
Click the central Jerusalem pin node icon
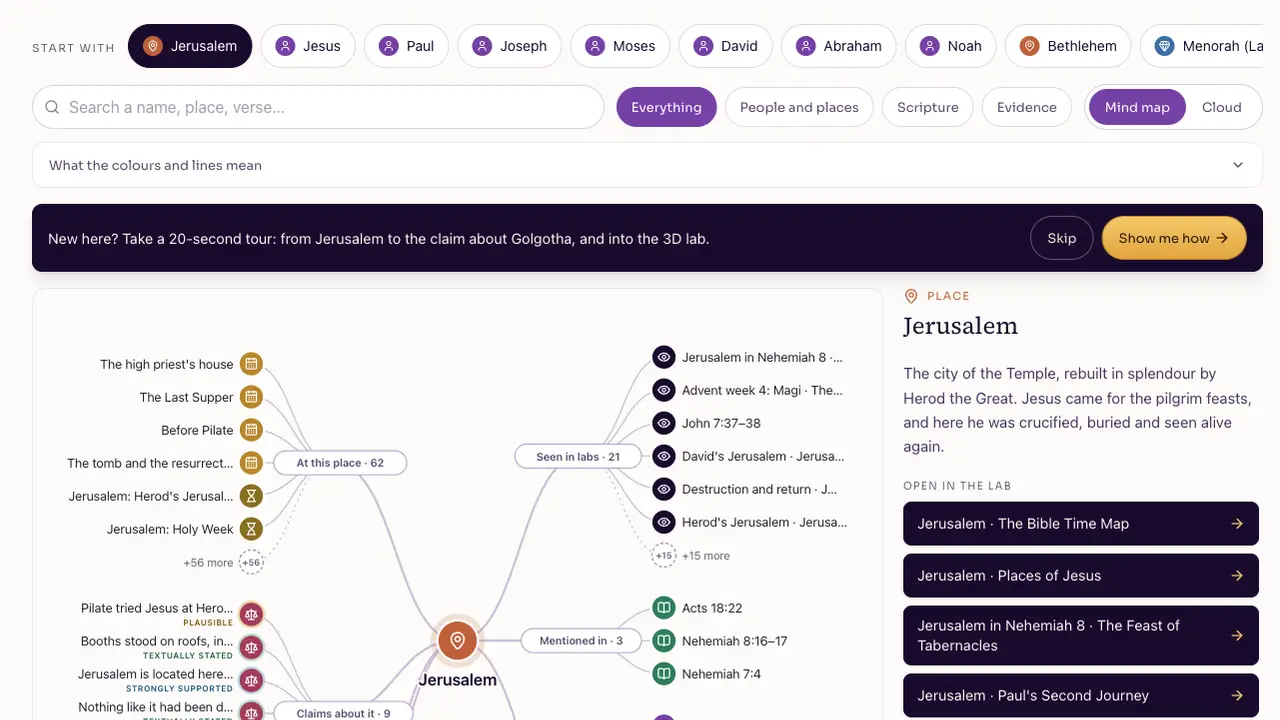tap(458, 641)
